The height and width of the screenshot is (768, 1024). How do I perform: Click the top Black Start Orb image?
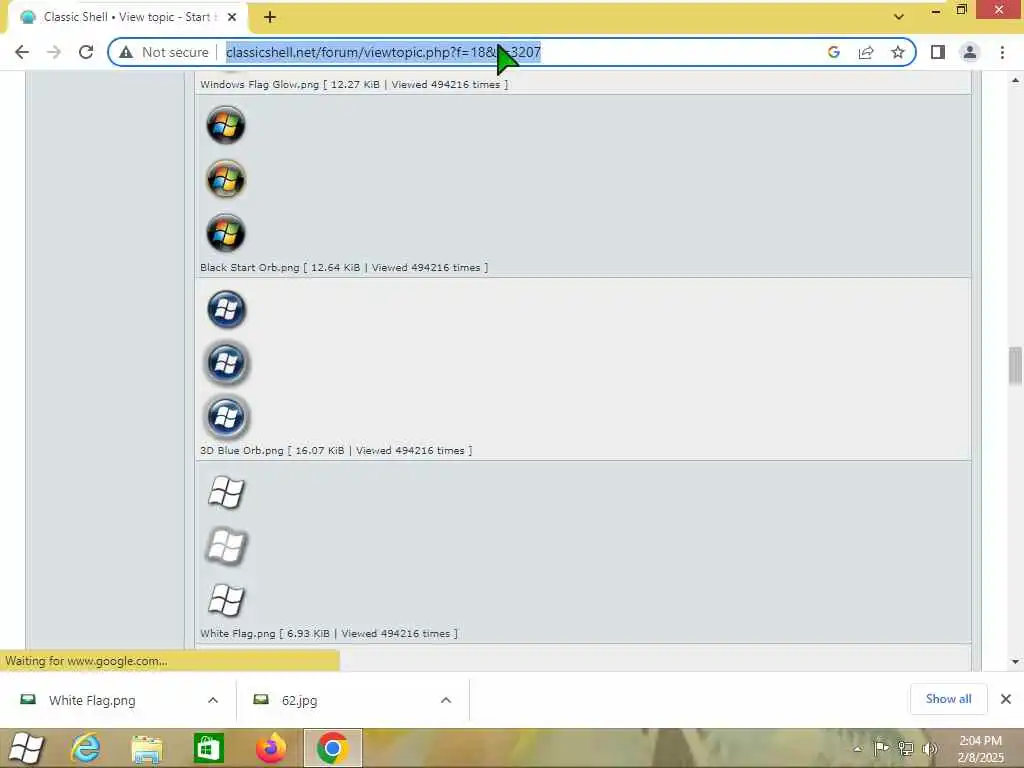pos(226,125)
